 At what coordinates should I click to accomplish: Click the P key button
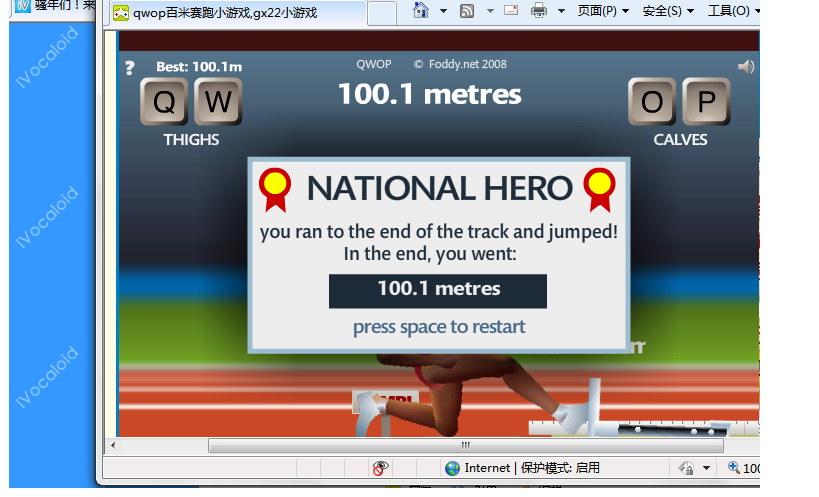[706, 101]
